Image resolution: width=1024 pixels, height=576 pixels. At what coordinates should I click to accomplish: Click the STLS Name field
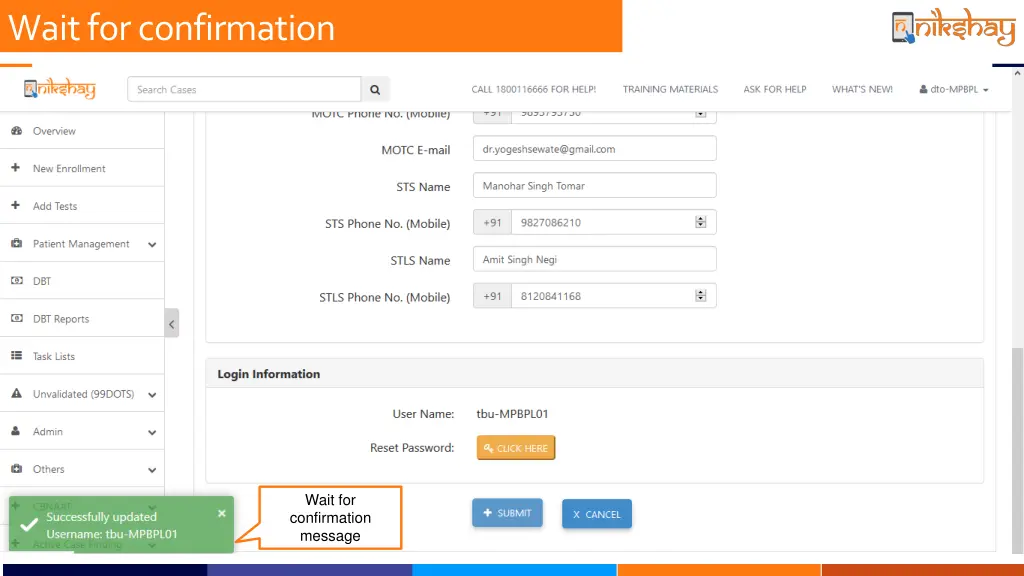(594, 259)
